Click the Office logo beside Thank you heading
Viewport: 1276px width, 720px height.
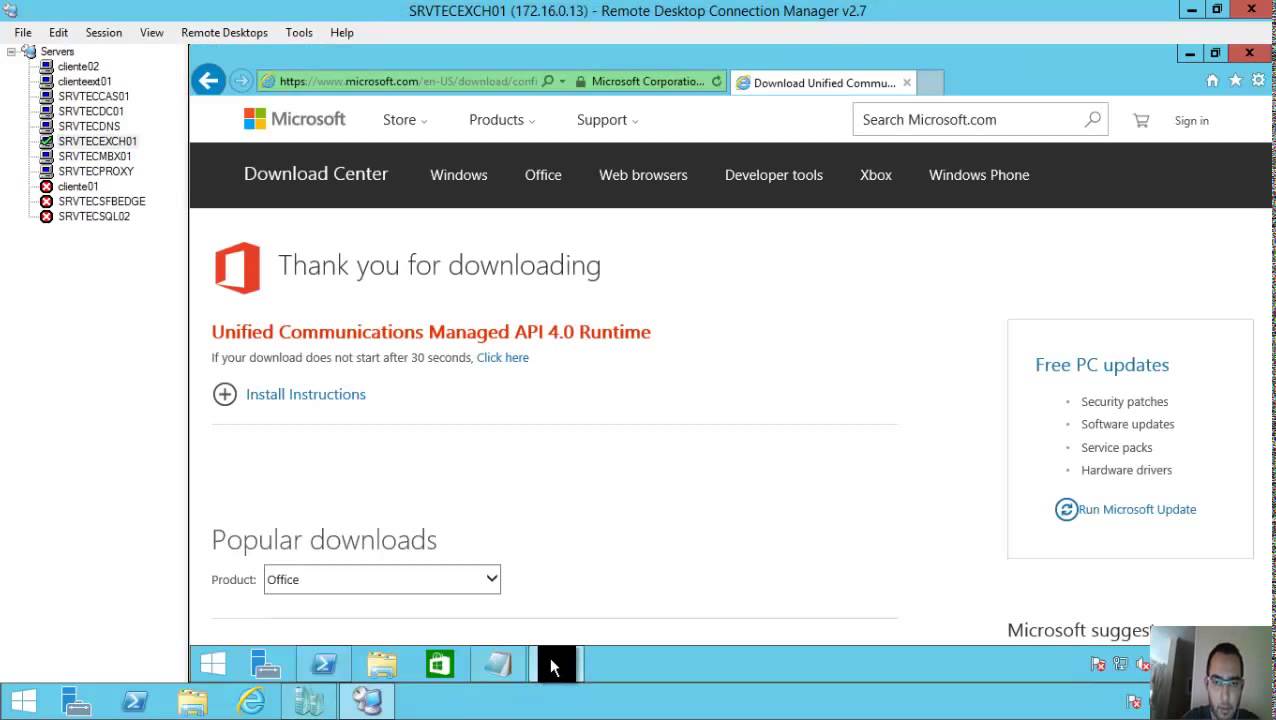(237, 267)
